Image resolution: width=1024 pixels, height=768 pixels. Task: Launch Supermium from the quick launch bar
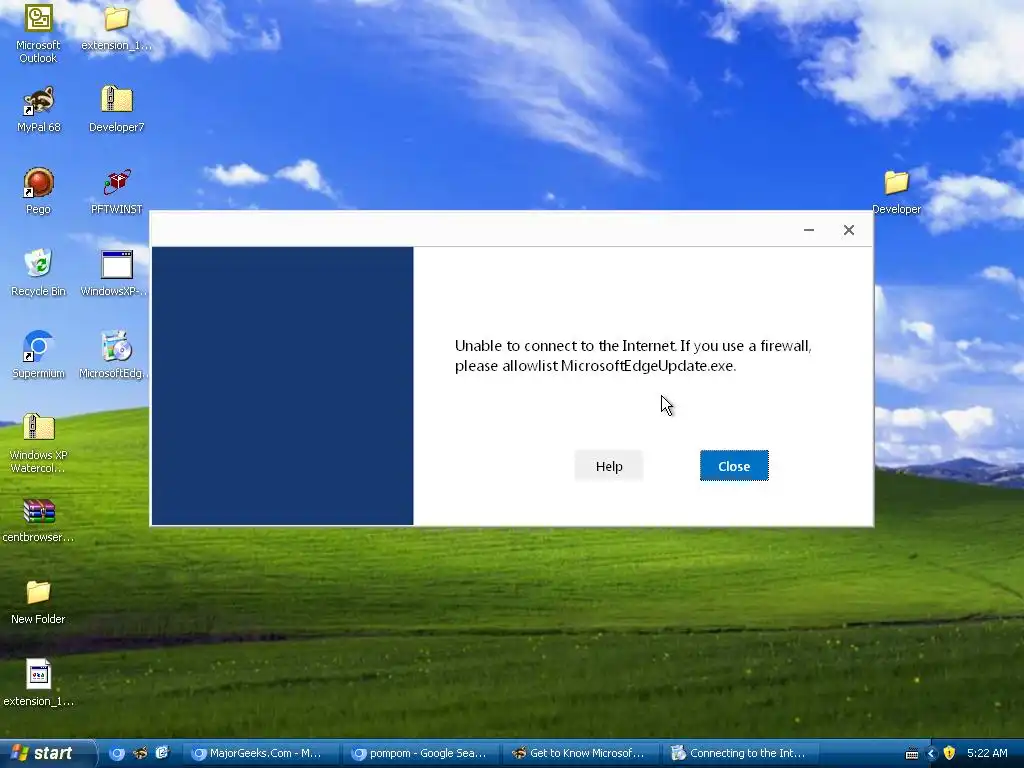[x=117, y=753]
